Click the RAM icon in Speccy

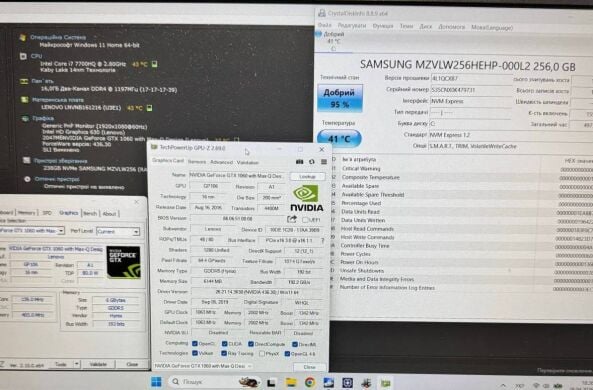tap(24, 81)
